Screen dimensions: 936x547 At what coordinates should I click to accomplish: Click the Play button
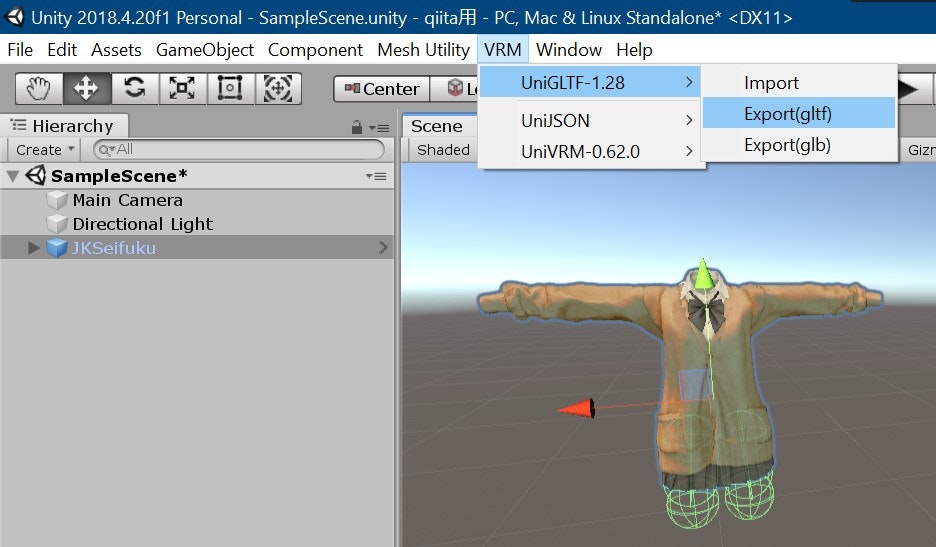click(x=911, y=90)
